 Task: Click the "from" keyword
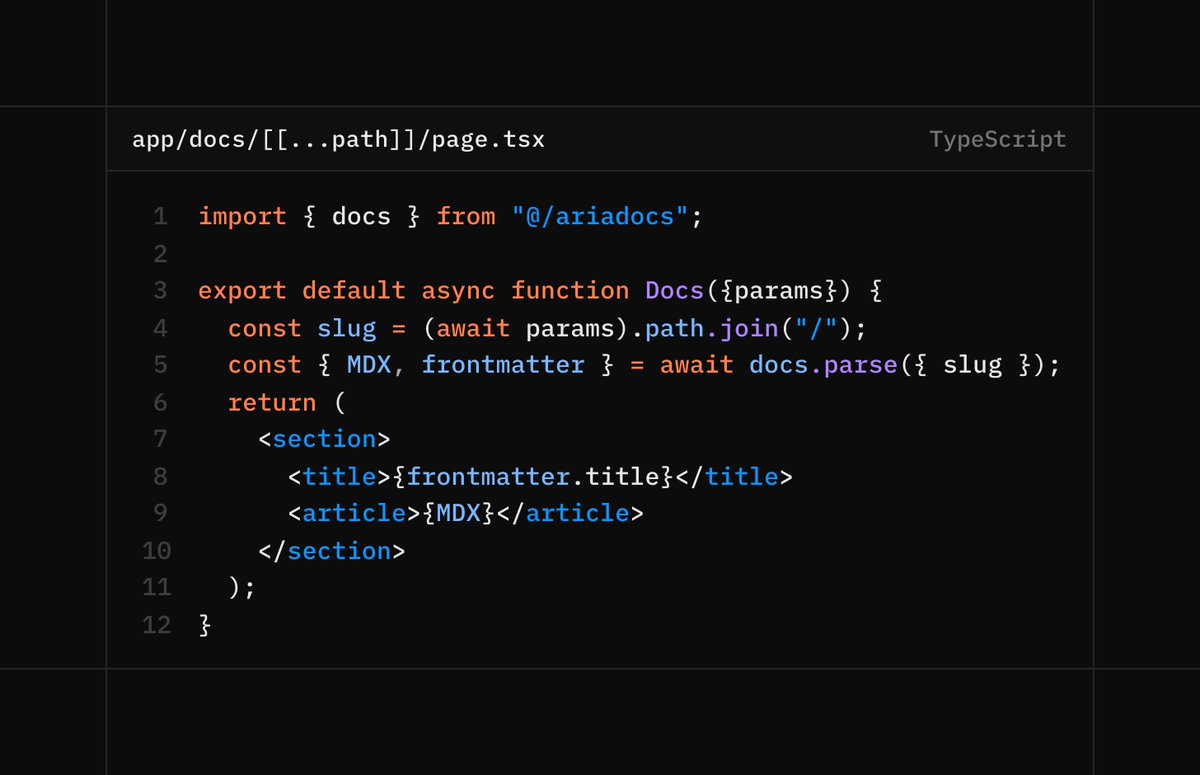[x=466, y=217]
